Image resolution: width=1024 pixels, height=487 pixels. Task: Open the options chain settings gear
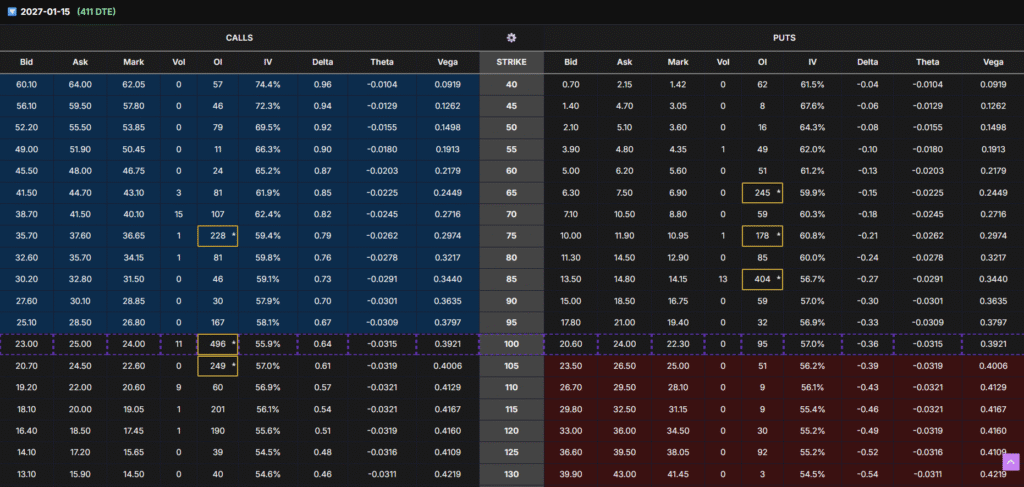(x=511, y=37)
